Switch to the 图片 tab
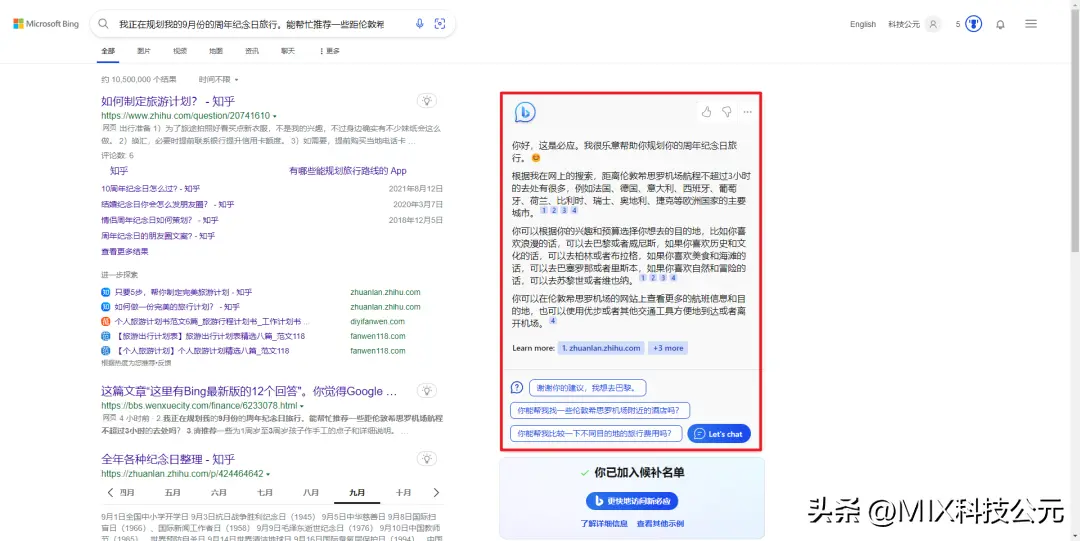 click(144, 51)
